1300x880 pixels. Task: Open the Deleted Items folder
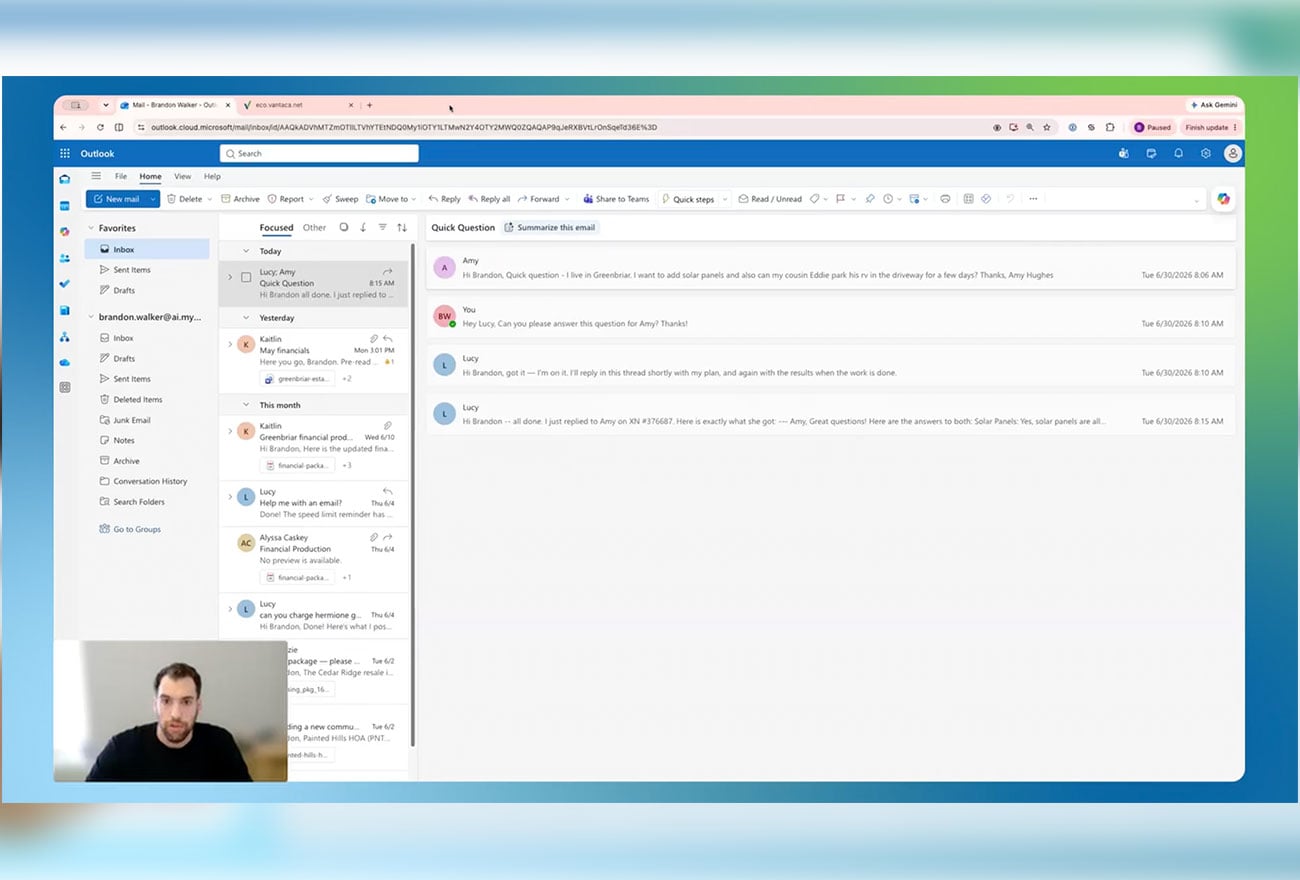coord(138,399)
